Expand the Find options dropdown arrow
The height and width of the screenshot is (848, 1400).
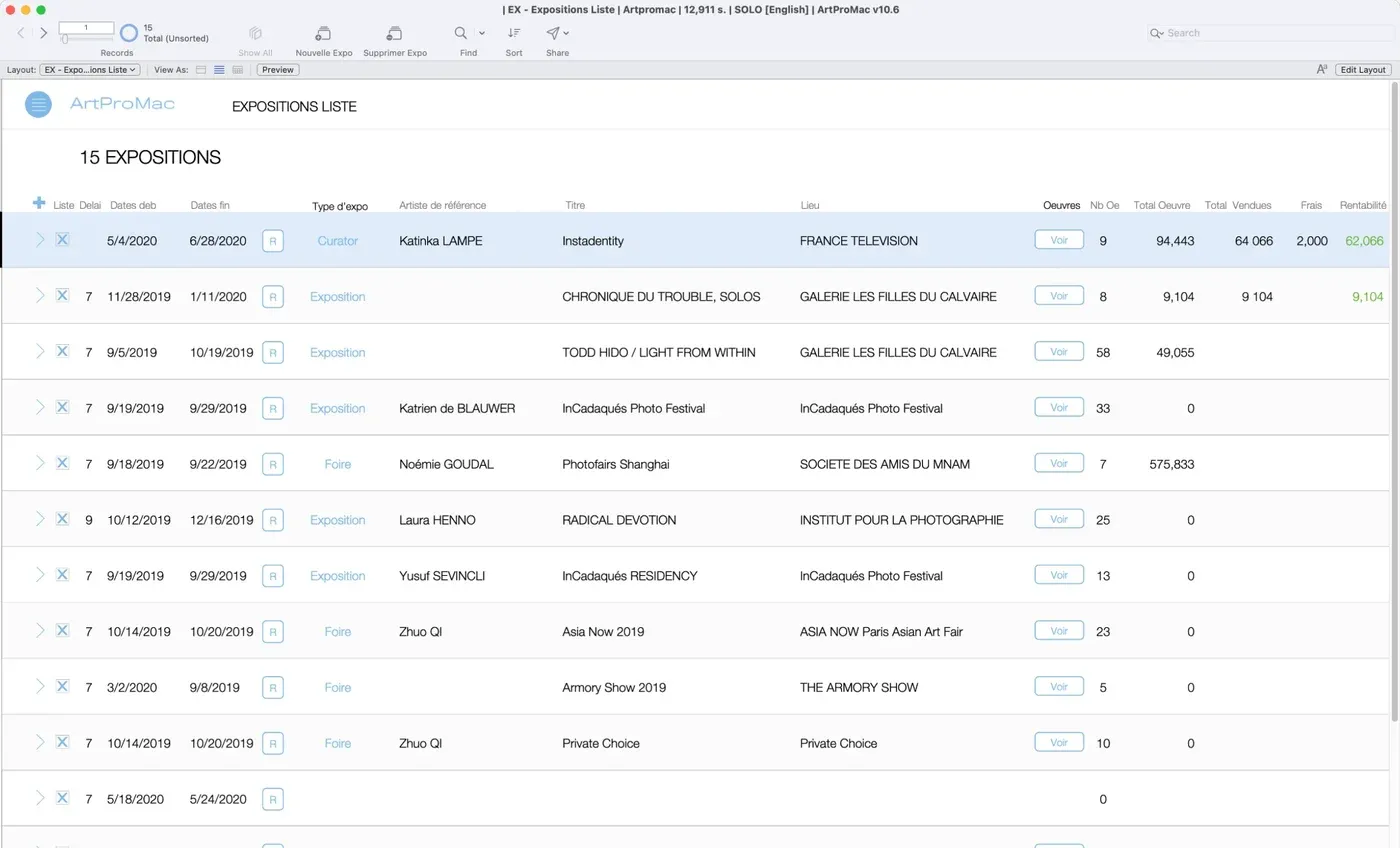482,33
